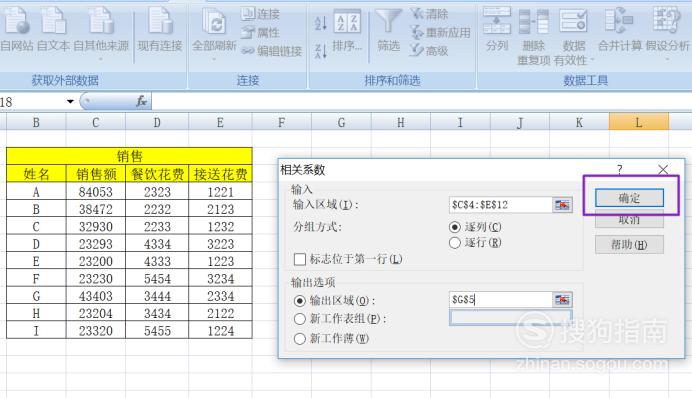Click cell with value 5454
The image size is (692, 398).
[157, 278]
